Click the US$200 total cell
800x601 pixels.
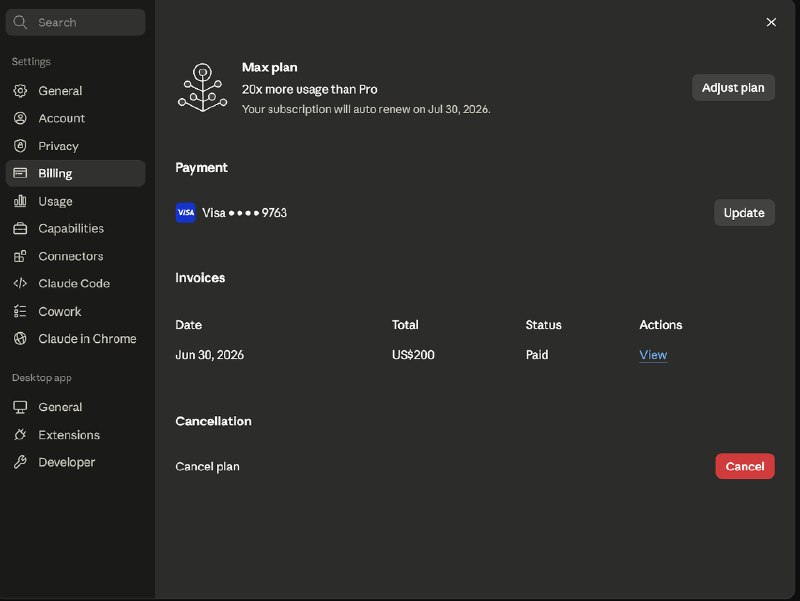[x=413, y=355]
